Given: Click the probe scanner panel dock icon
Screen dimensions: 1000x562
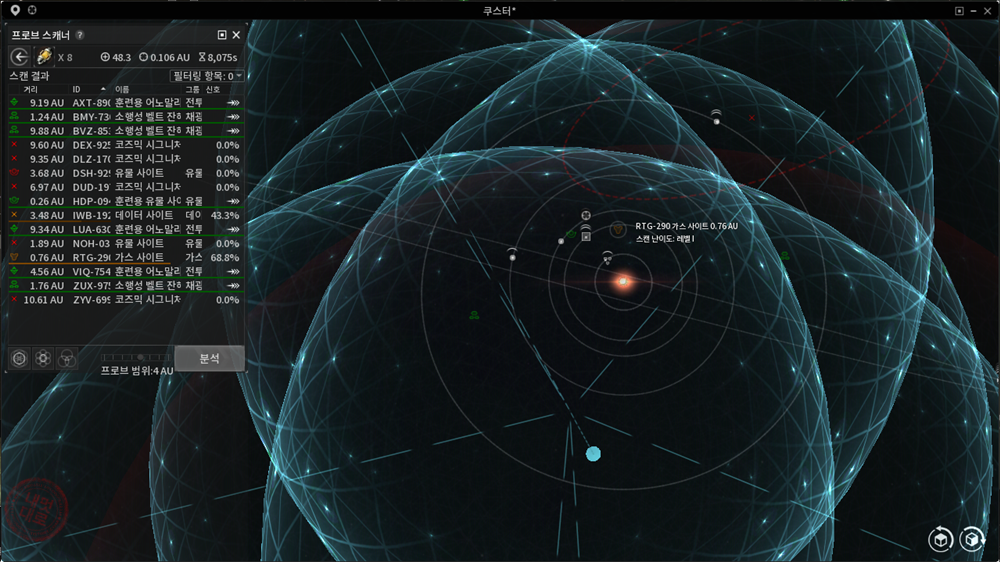Looking at the screenshot, I should coord(222,35).
